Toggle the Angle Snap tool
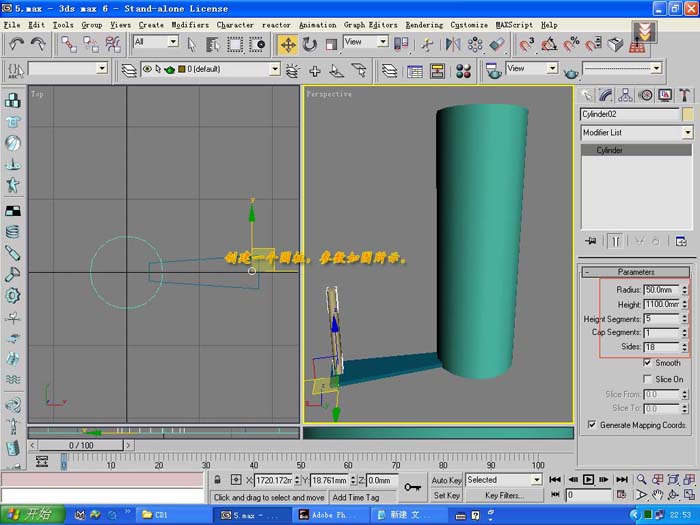 [x=549, y=45]
